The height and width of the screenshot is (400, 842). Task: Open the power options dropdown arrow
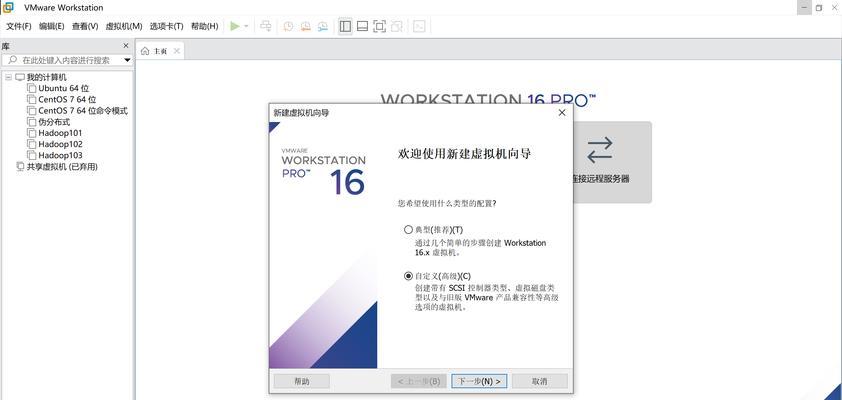click(246, 26)
